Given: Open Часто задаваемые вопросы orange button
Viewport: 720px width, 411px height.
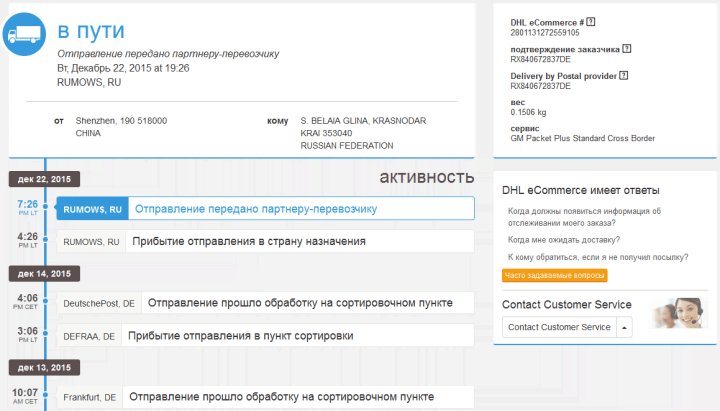Looking at the screenshot, I should point(555,275).
